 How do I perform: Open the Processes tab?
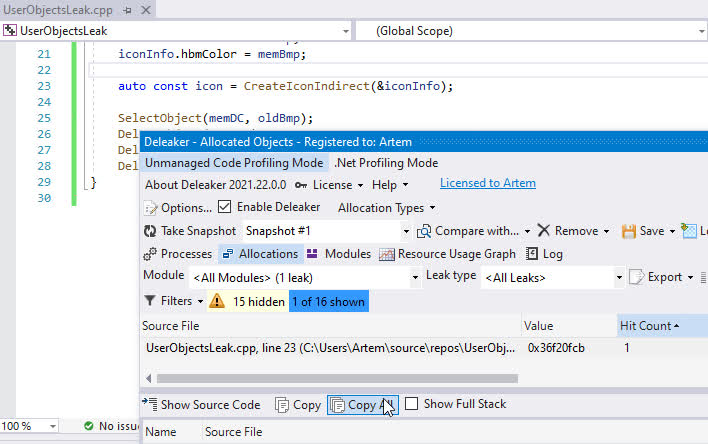tap(177, 254)
